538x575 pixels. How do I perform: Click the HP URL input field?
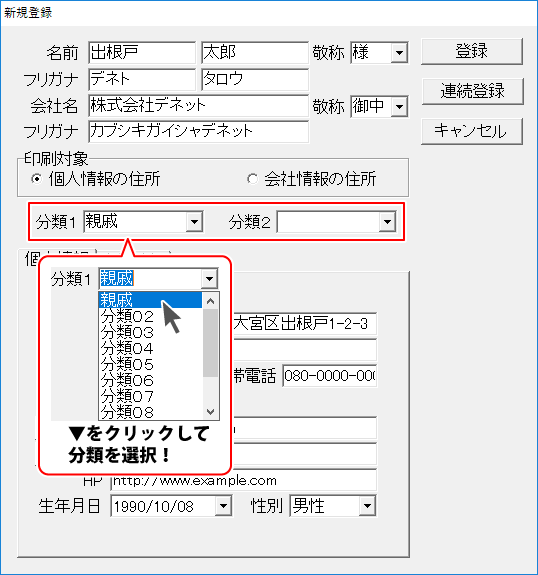pos(244,480)
